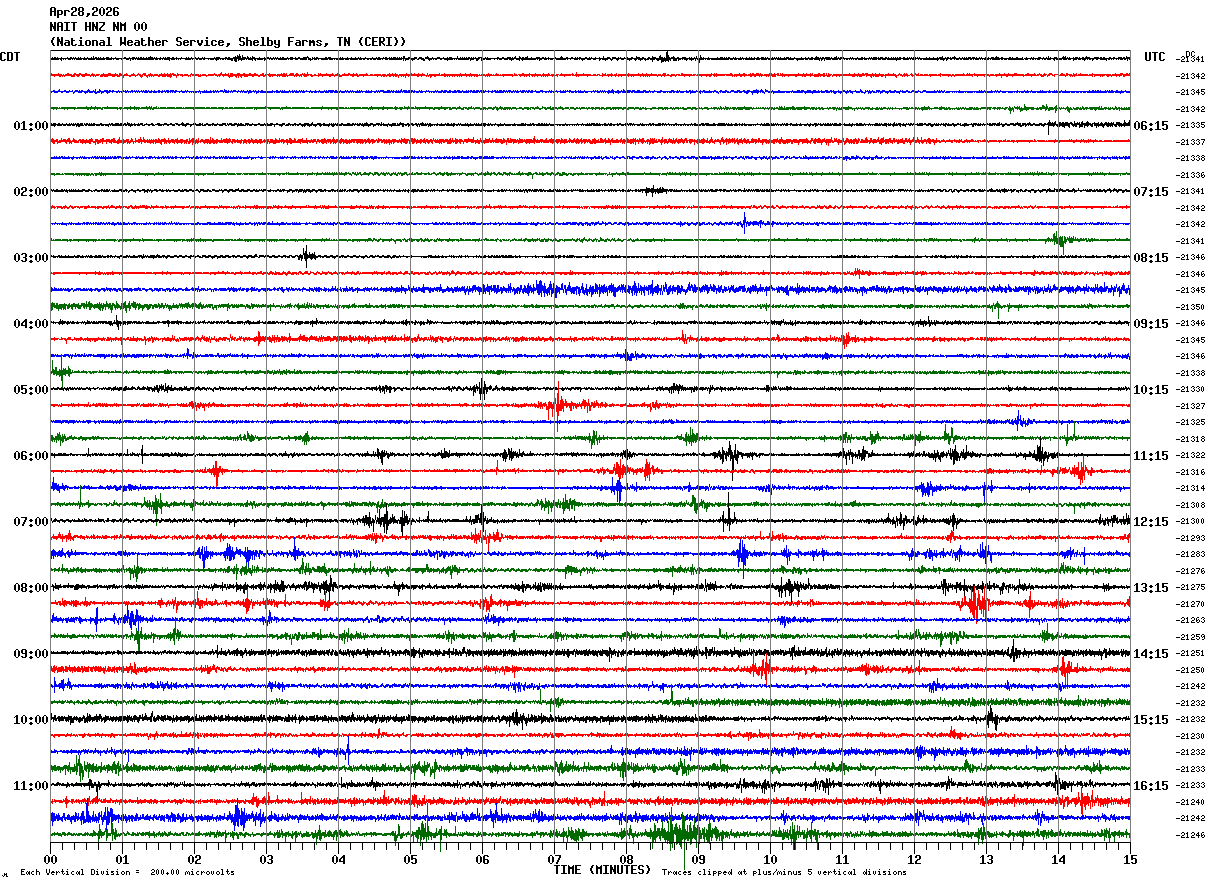Click minute 15 on the bottom time axis
Image resolution: width=1210 pixels, height=886 pixels.
[x=1130, y=859]
